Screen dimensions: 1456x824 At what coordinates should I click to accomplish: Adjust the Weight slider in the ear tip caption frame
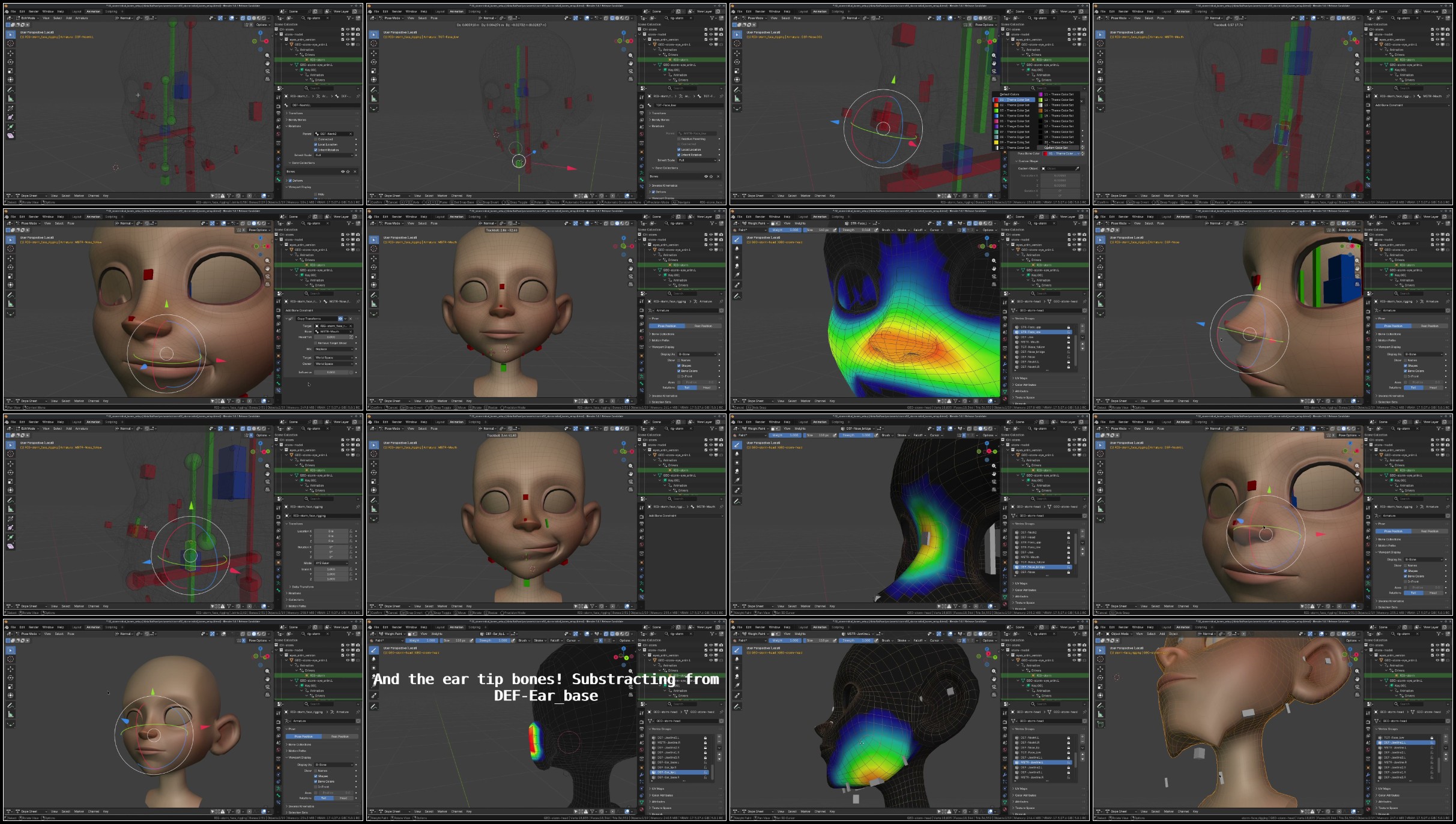tap(421, 640)
